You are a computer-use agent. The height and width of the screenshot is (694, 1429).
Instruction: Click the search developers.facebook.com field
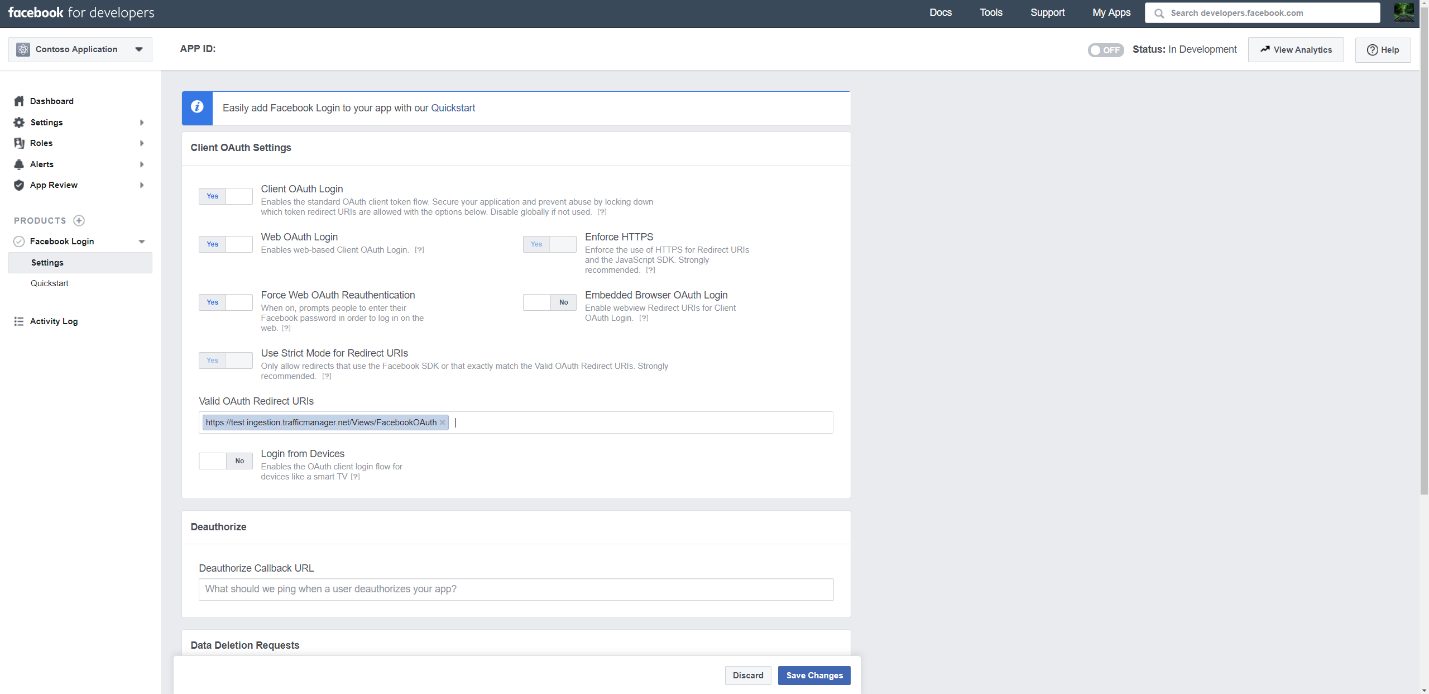point(1263,13)
